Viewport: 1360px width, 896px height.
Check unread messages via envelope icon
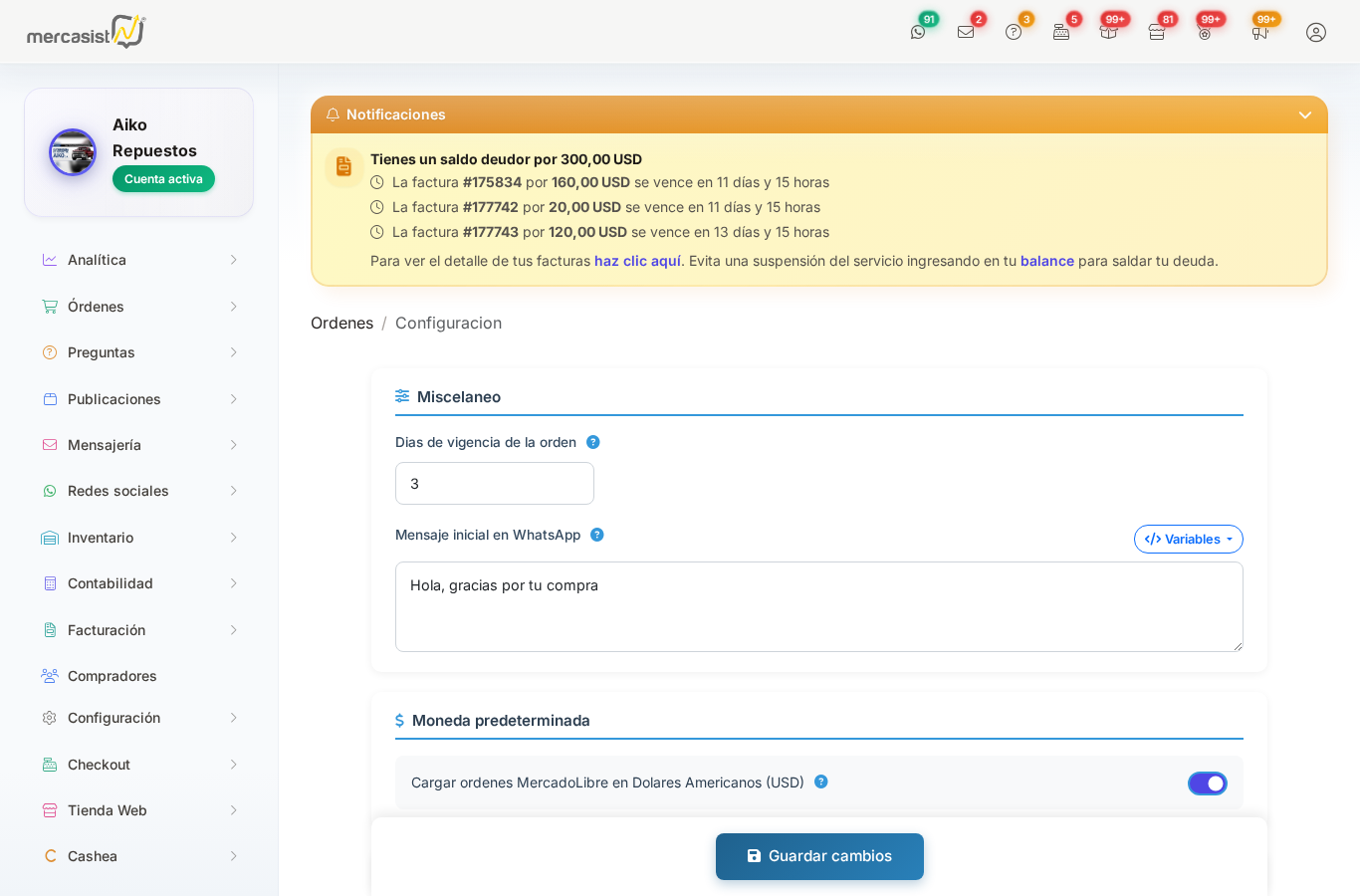[x=966, y=31]
